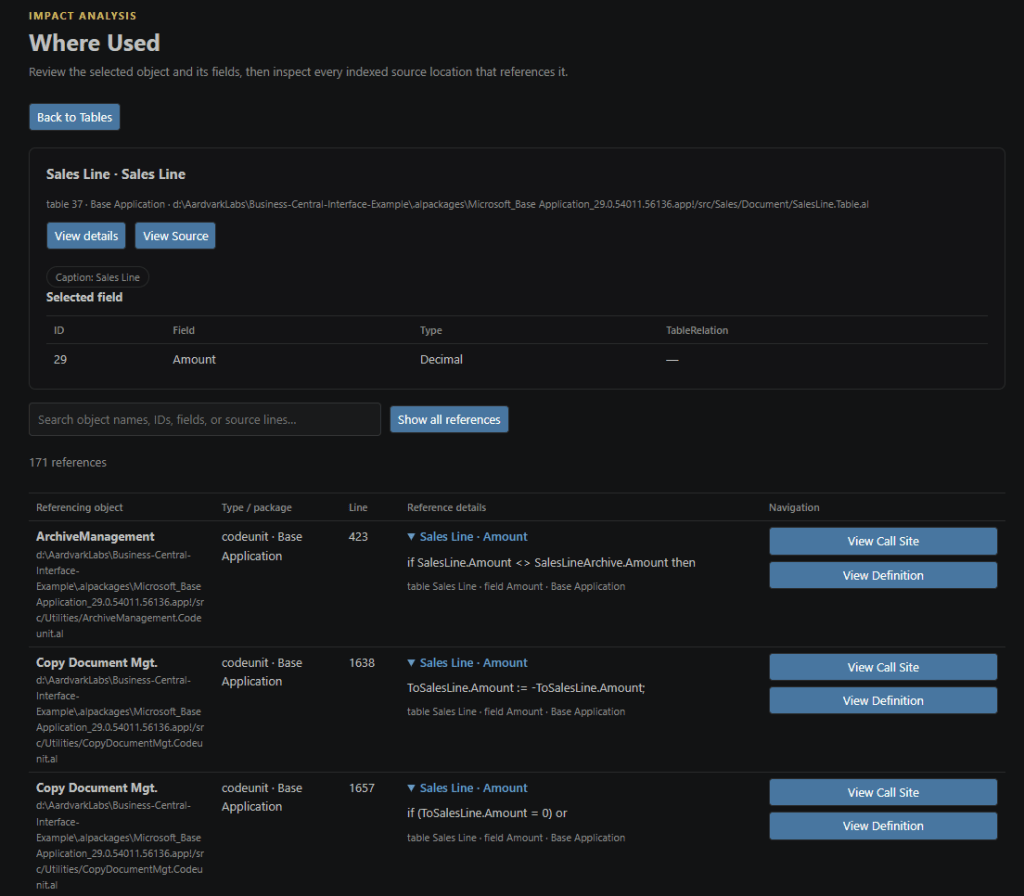This screenshot has width=1024, height=896.
Task: Collapse the line 1657 Sales Line · Amount details
Action: click(467, 788)
